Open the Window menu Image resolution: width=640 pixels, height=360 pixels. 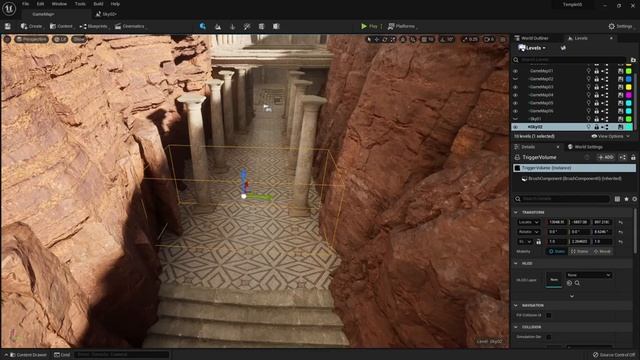[59, 4]
